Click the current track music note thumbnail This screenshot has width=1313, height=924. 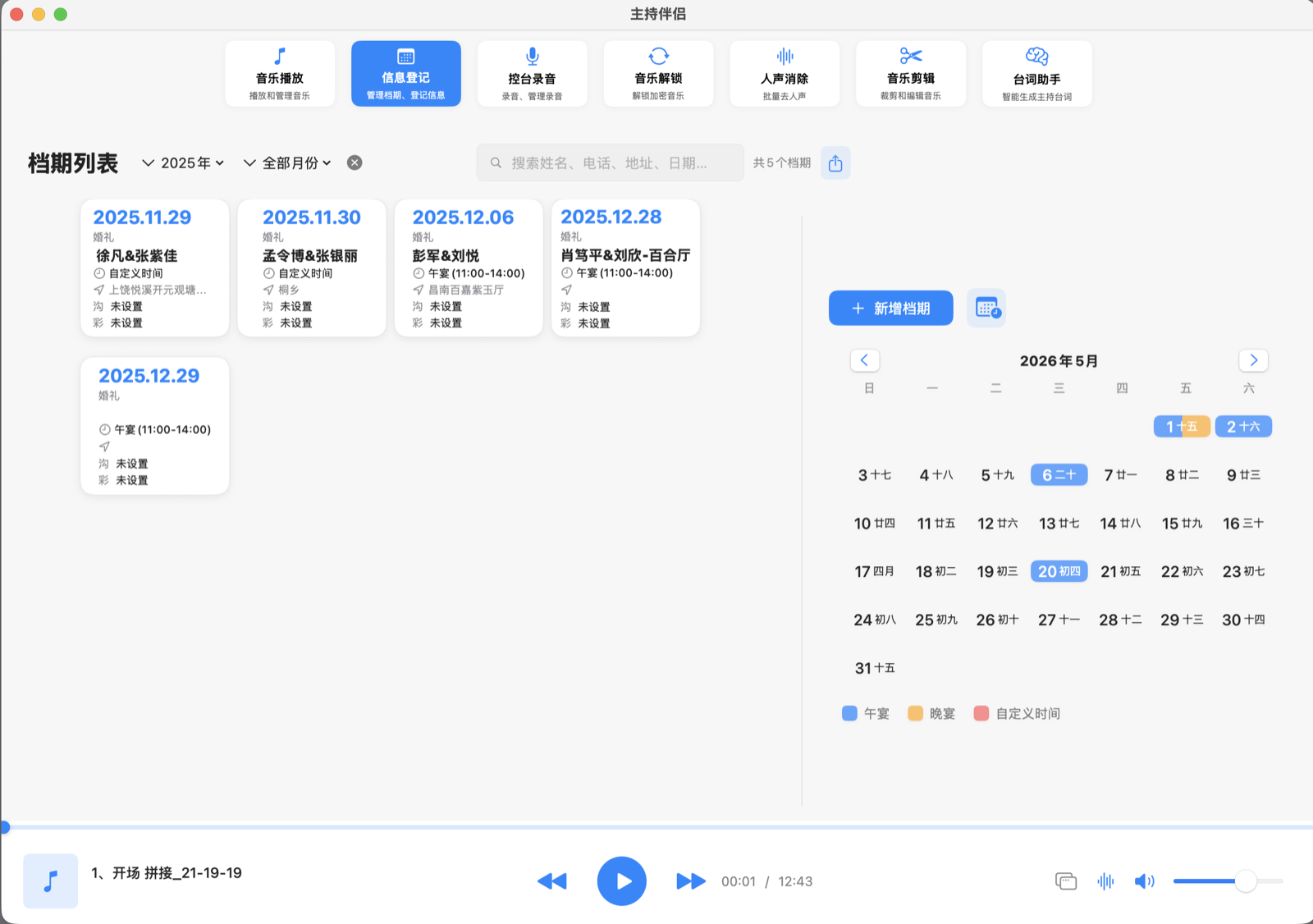click(x=51, y=881)
